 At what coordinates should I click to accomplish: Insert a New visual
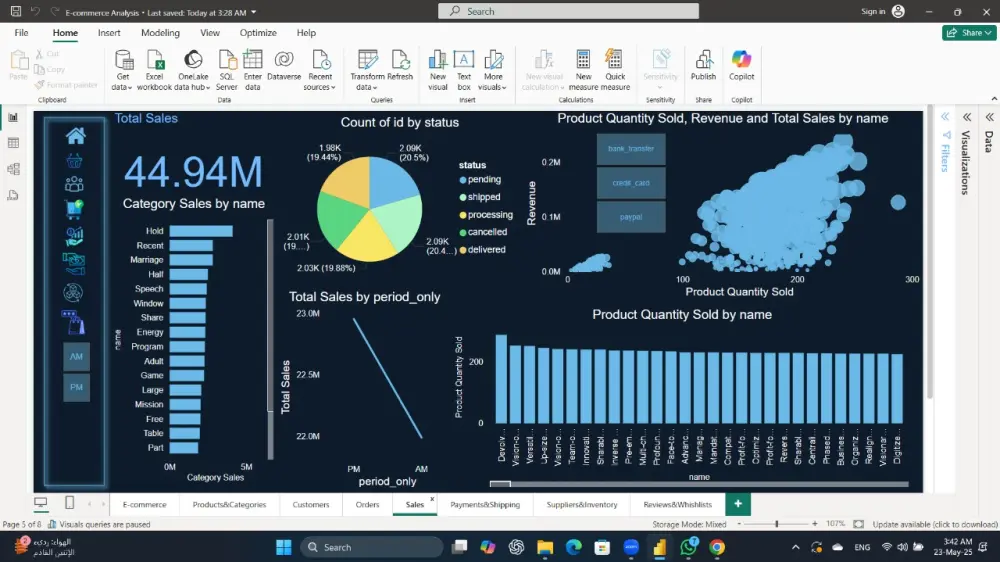point(438,70)
